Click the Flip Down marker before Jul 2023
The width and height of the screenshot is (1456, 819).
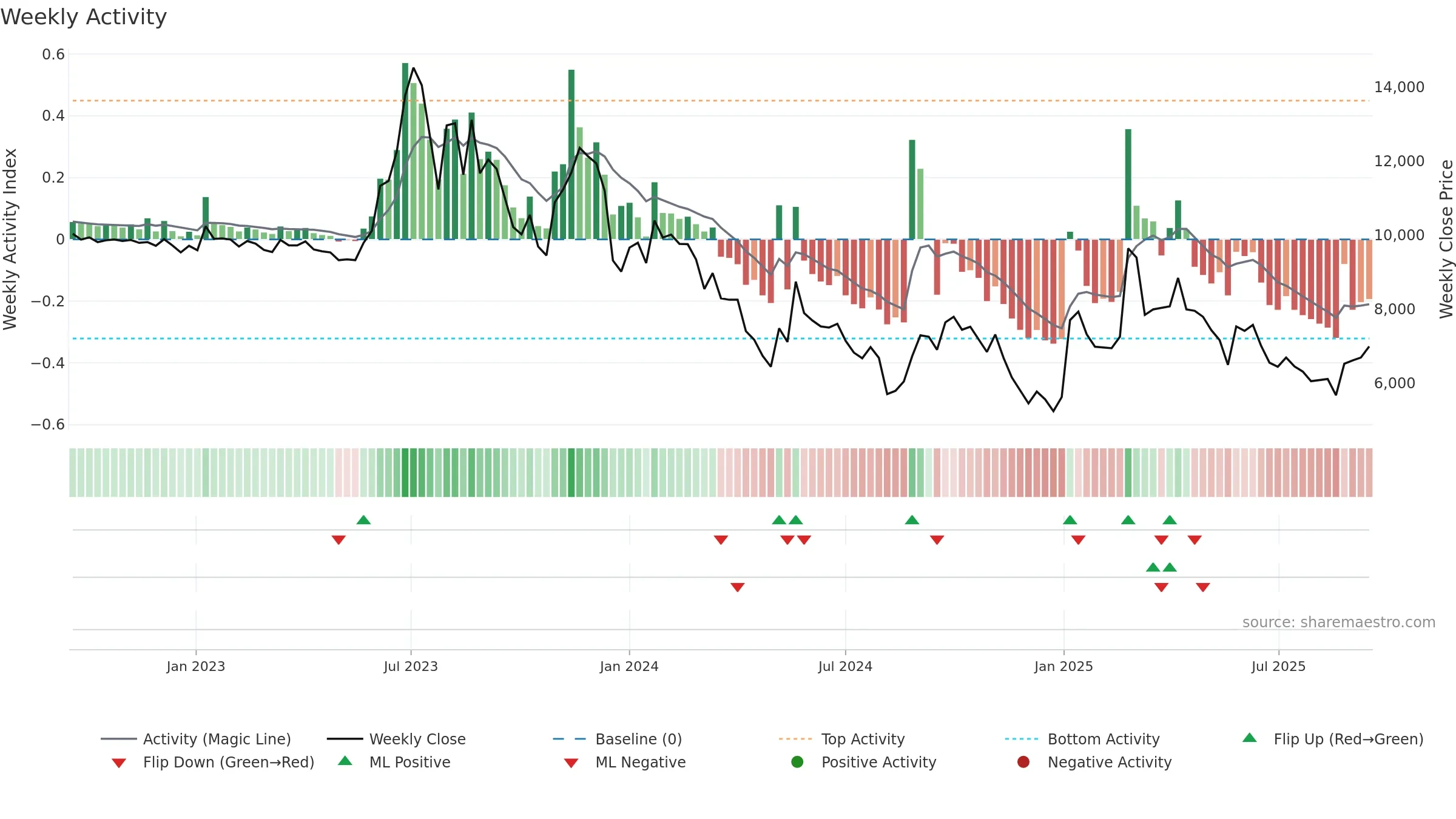pyautogui.click(x=339, y=539)
